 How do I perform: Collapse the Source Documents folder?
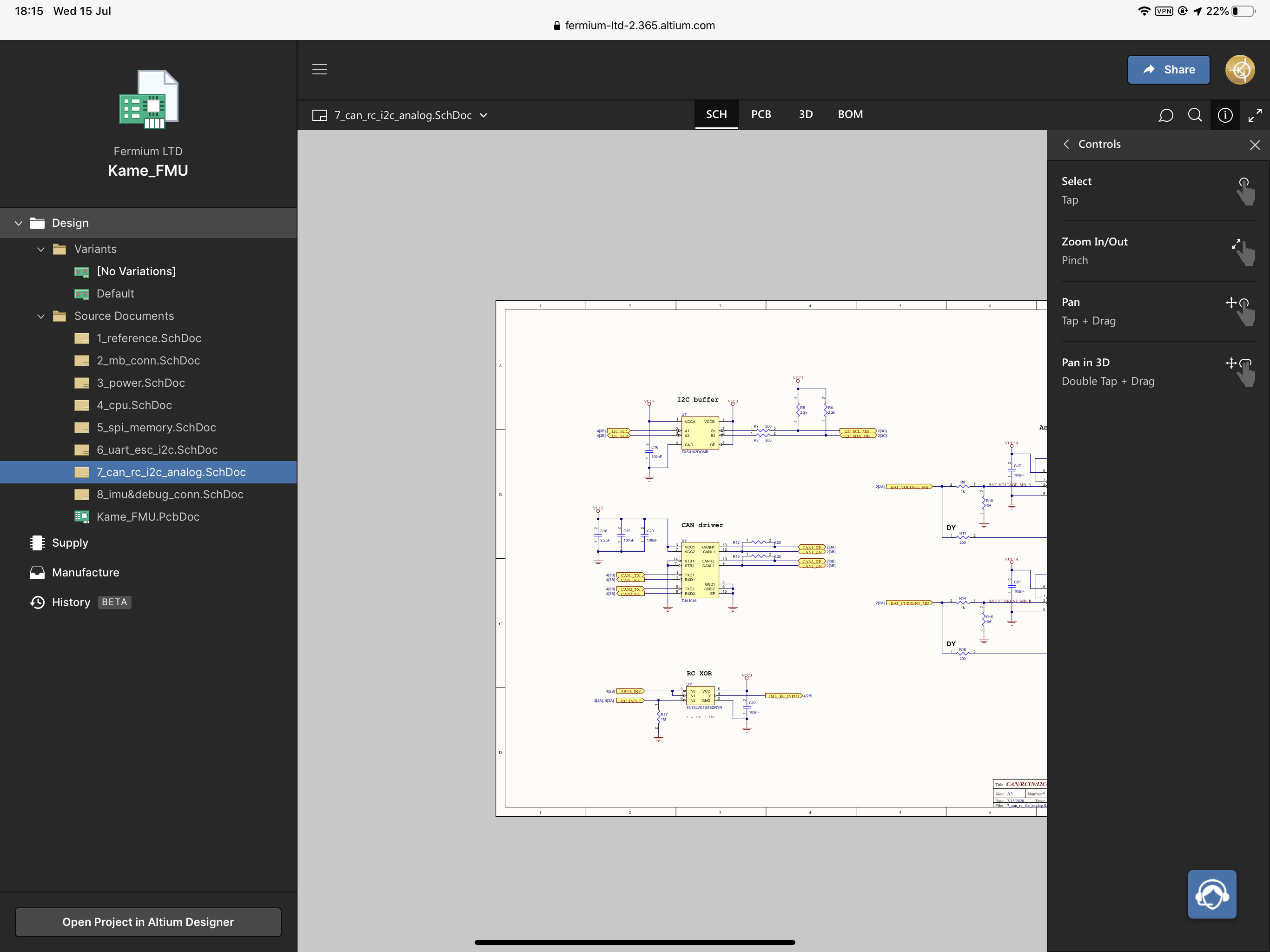[41, 317]
